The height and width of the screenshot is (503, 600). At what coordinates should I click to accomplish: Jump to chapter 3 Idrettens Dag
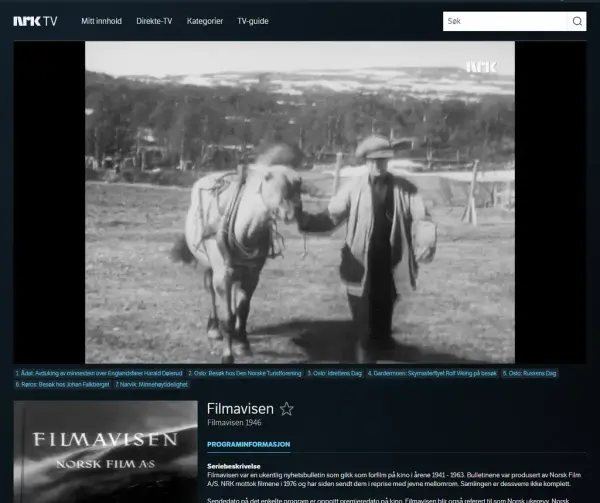(x=334, y=373)
